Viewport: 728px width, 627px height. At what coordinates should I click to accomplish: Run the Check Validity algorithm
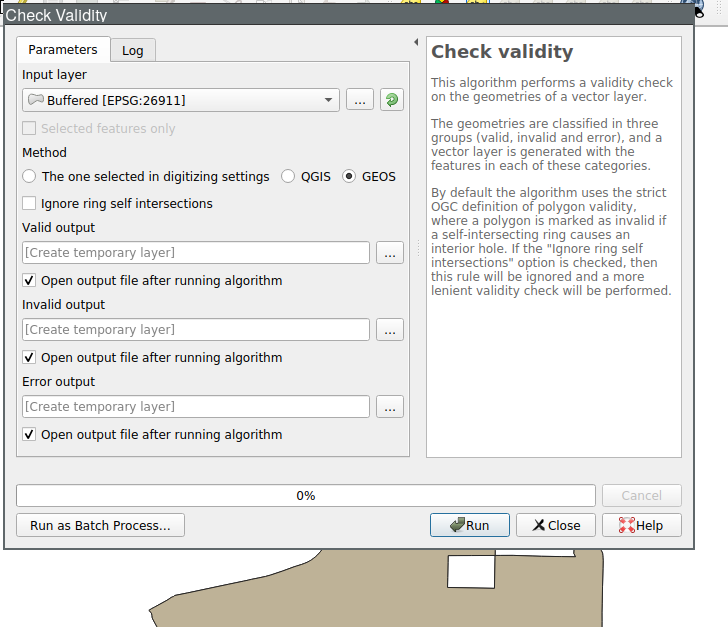click(x=470, y=525)
